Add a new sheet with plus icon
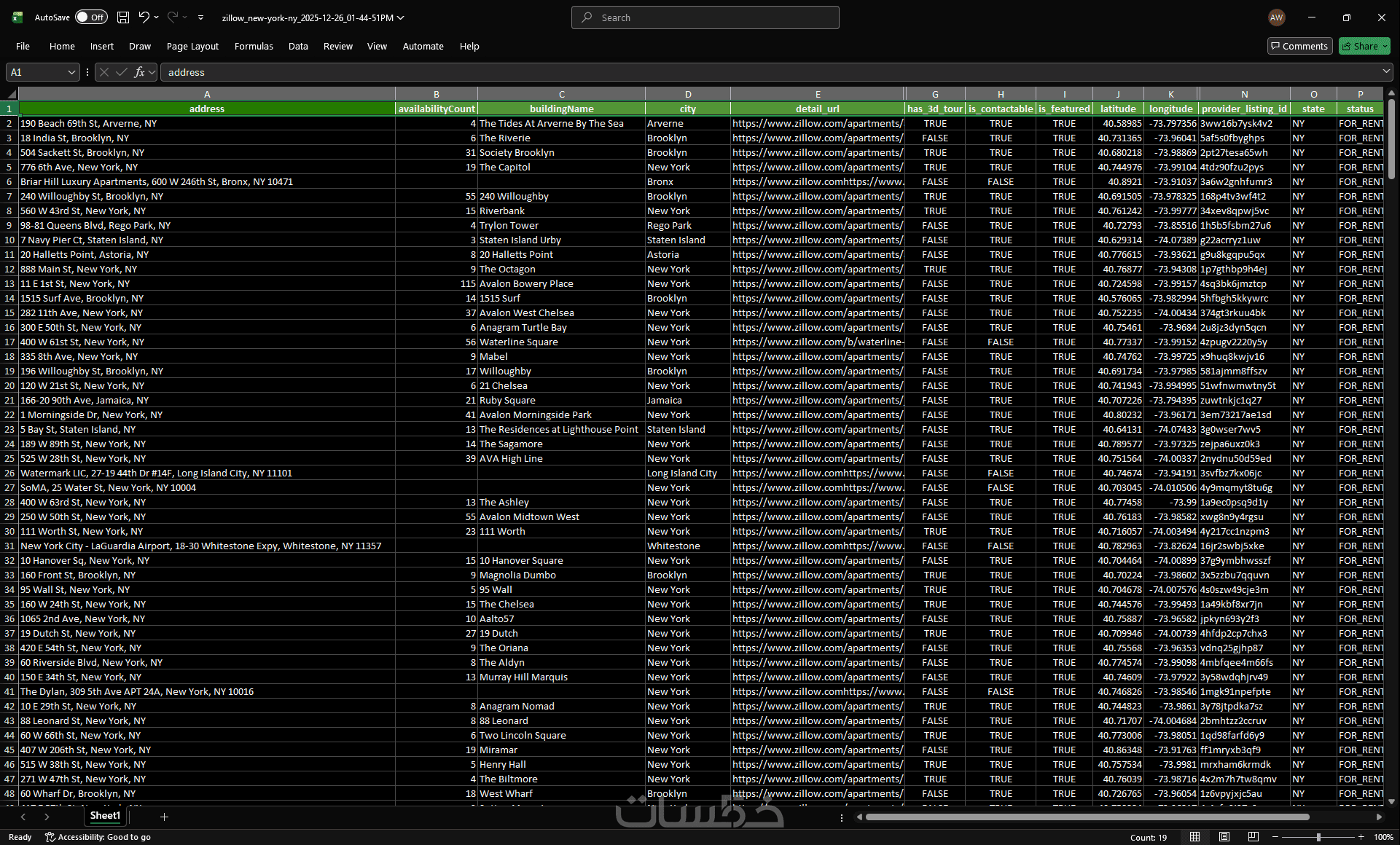 pyautogui.click(x=164, y=817)
